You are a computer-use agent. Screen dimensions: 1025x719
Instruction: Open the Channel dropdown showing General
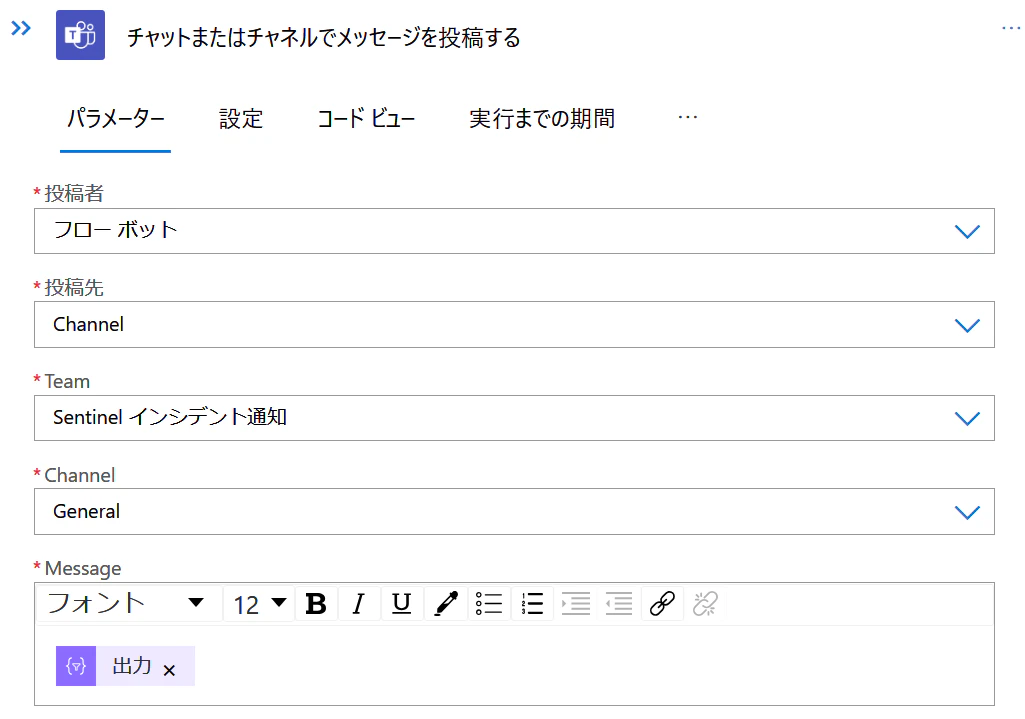click(514, 512)
